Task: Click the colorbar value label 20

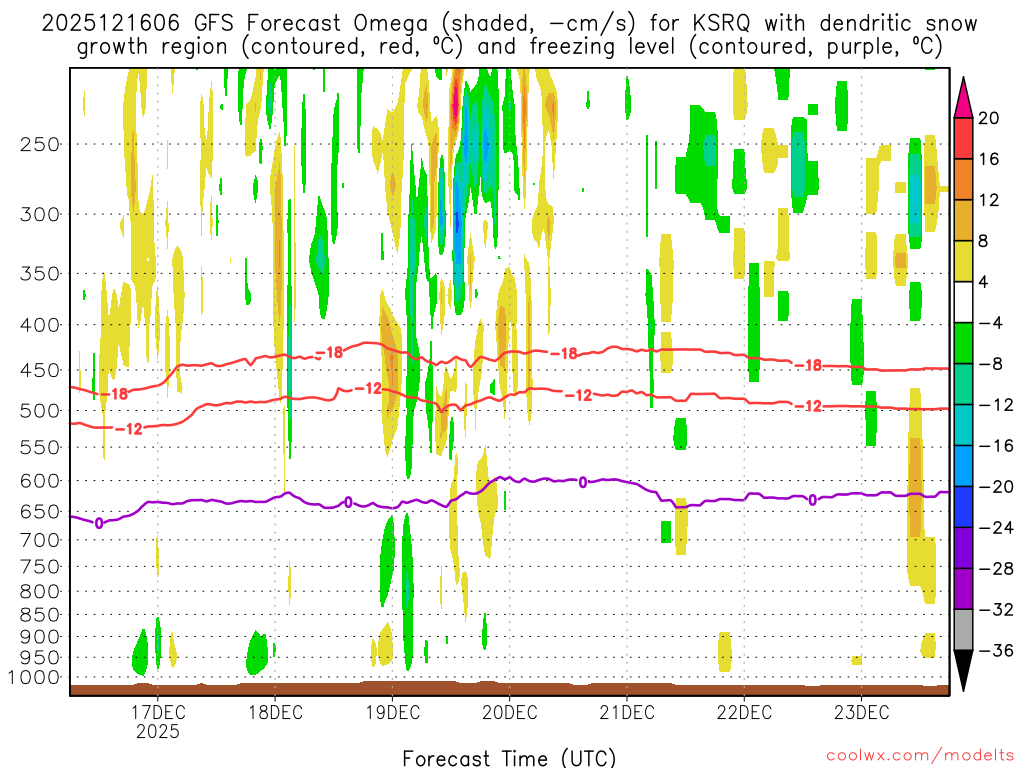Action: (989, 118)
